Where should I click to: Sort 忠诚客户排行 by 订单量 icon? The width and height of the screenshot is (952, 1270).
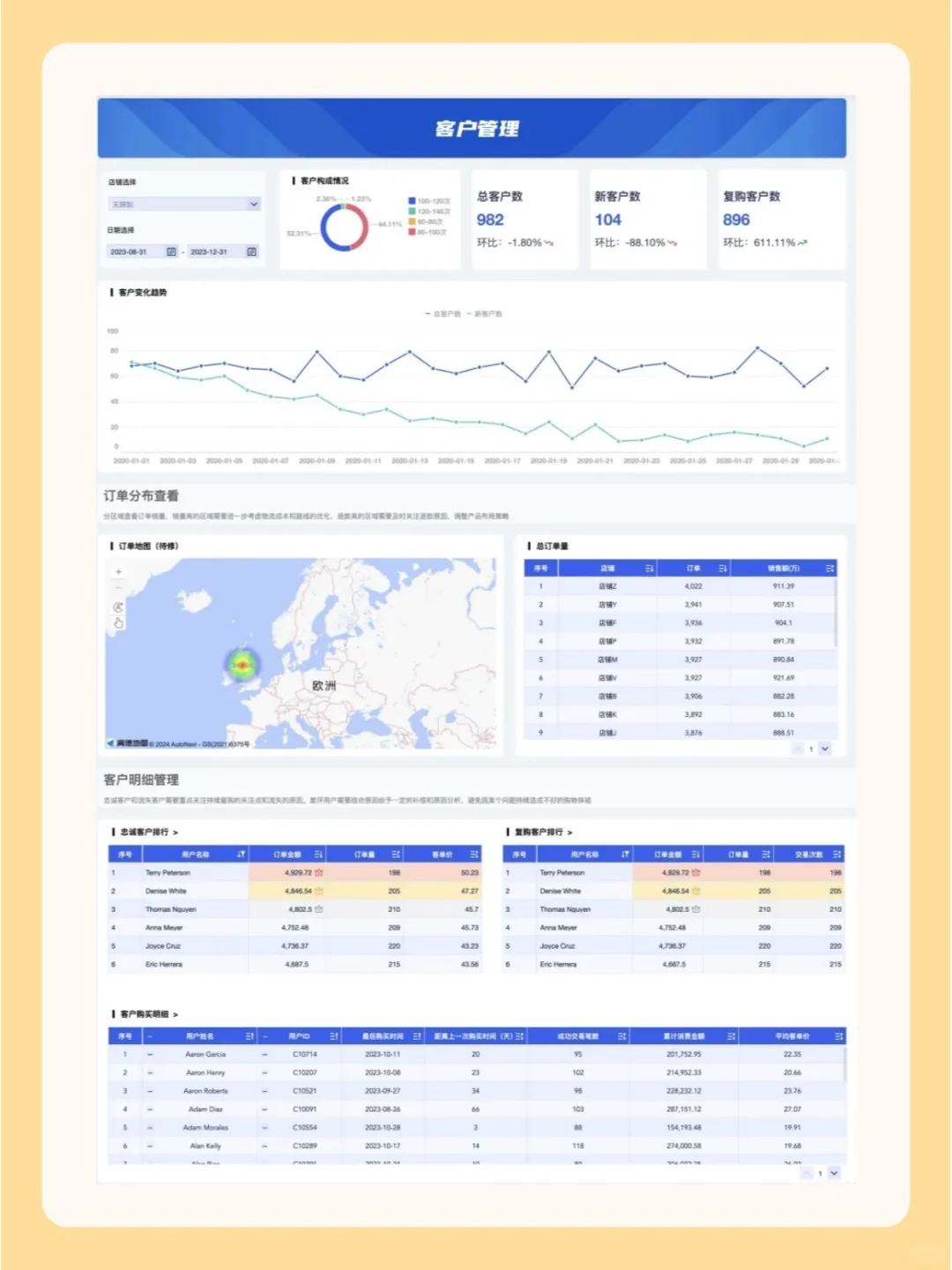click(396, 855)
